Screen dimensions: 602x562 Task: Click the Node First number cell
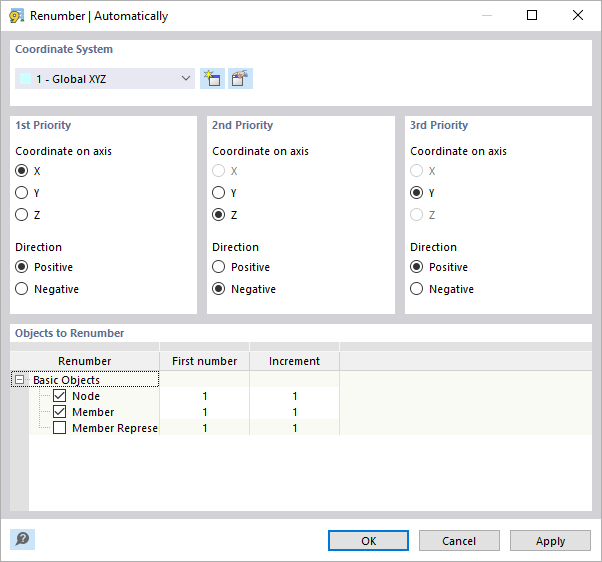(x=204, y=396)
